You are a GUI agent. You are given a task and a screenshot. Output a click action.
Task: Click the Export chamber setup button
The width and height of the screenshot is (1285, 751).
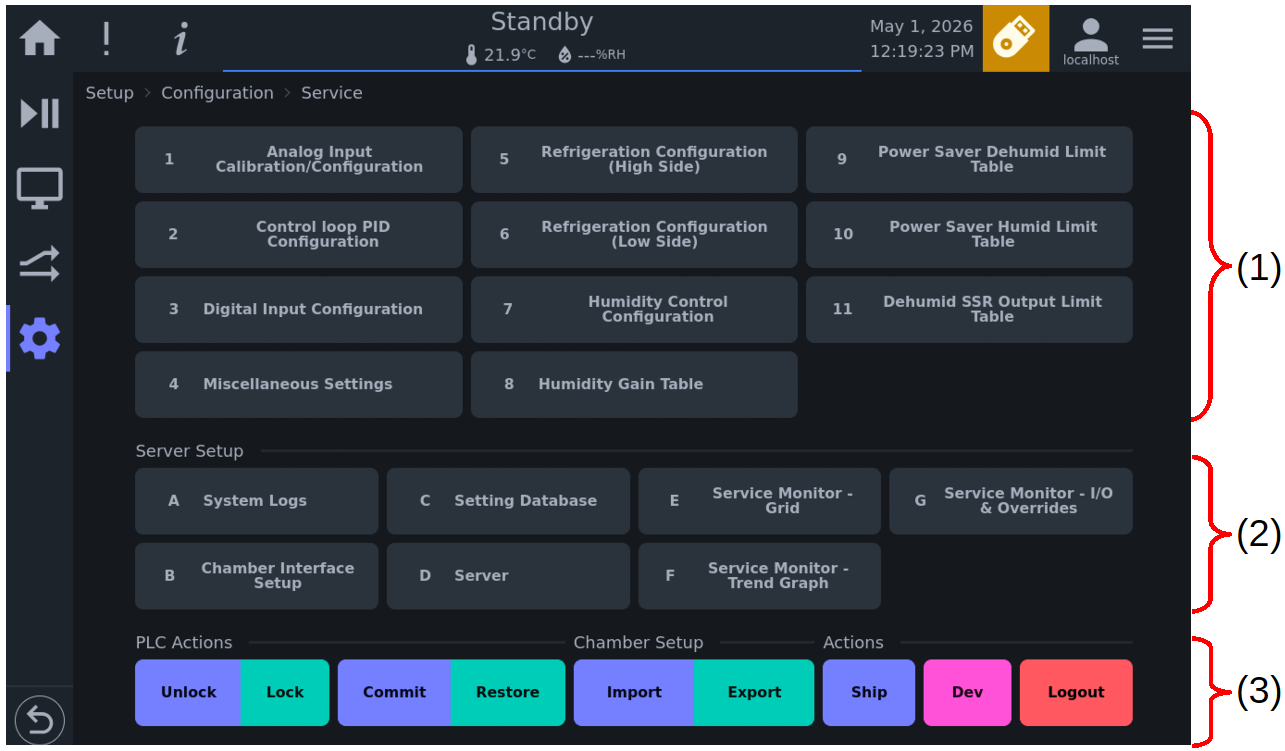click(754, 692)
